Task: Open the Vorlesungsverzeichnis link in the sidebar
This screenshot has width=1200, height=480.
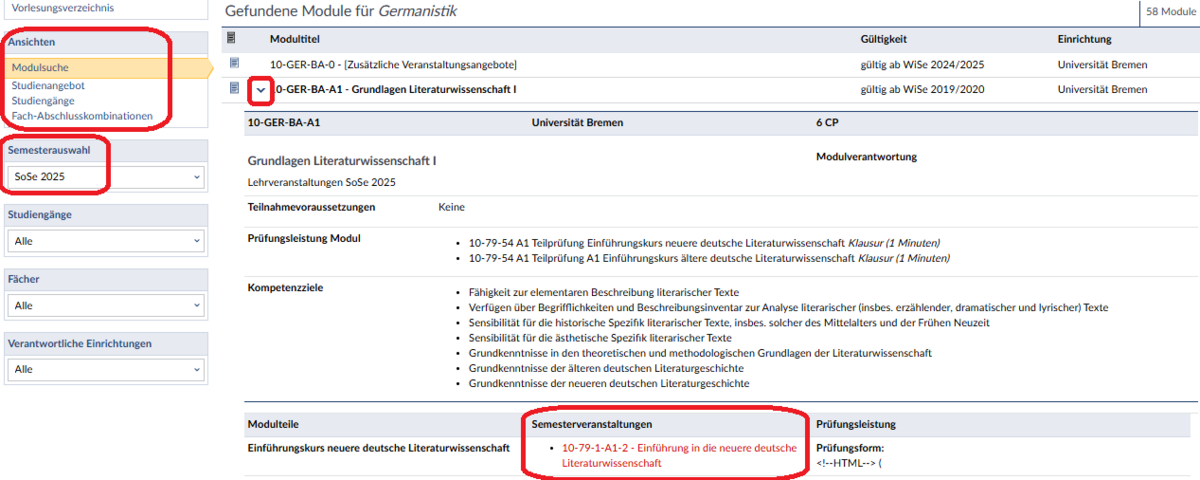Action: [x=62, y=8]
